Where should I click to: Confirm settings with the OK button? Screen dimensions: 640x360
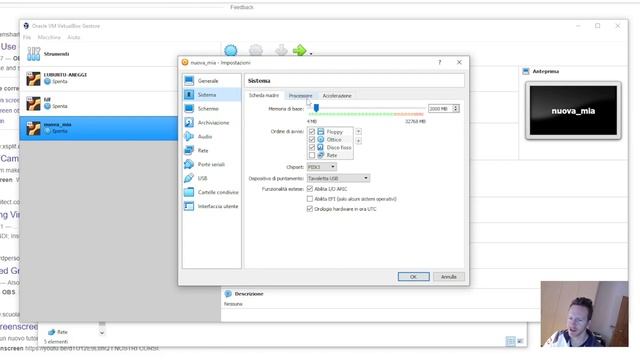coord(413,277)
